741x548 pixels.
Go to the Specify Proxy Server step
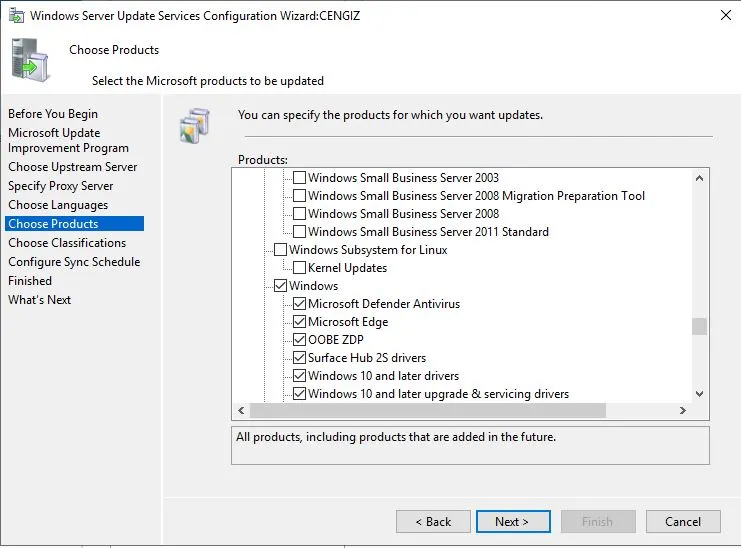coord(61,186)
